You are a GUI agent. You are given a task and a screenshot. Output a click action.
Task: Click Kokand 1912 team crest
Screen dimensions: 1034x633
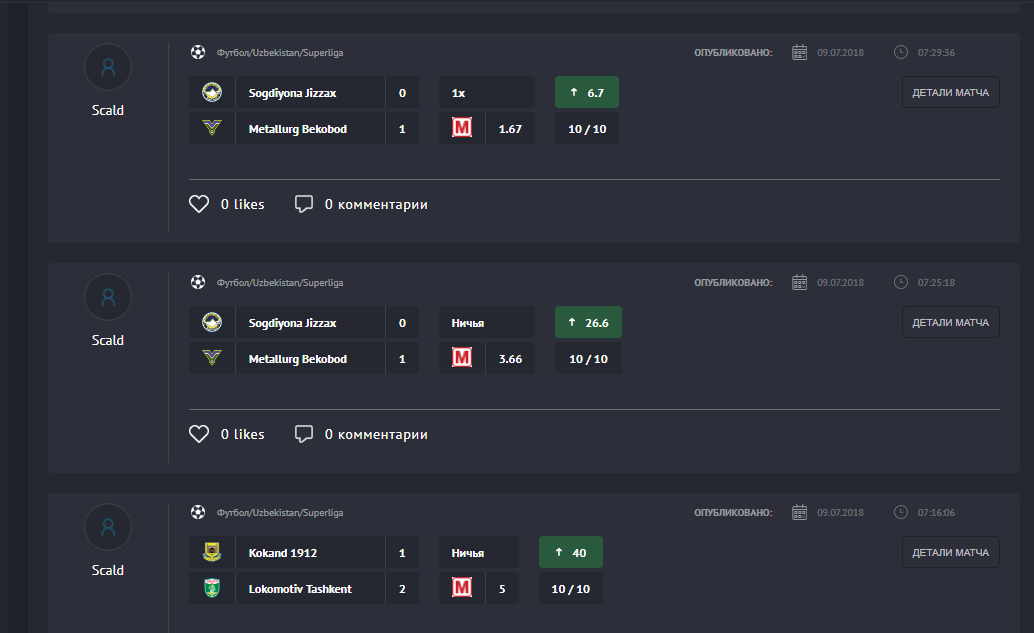(212, 553)
